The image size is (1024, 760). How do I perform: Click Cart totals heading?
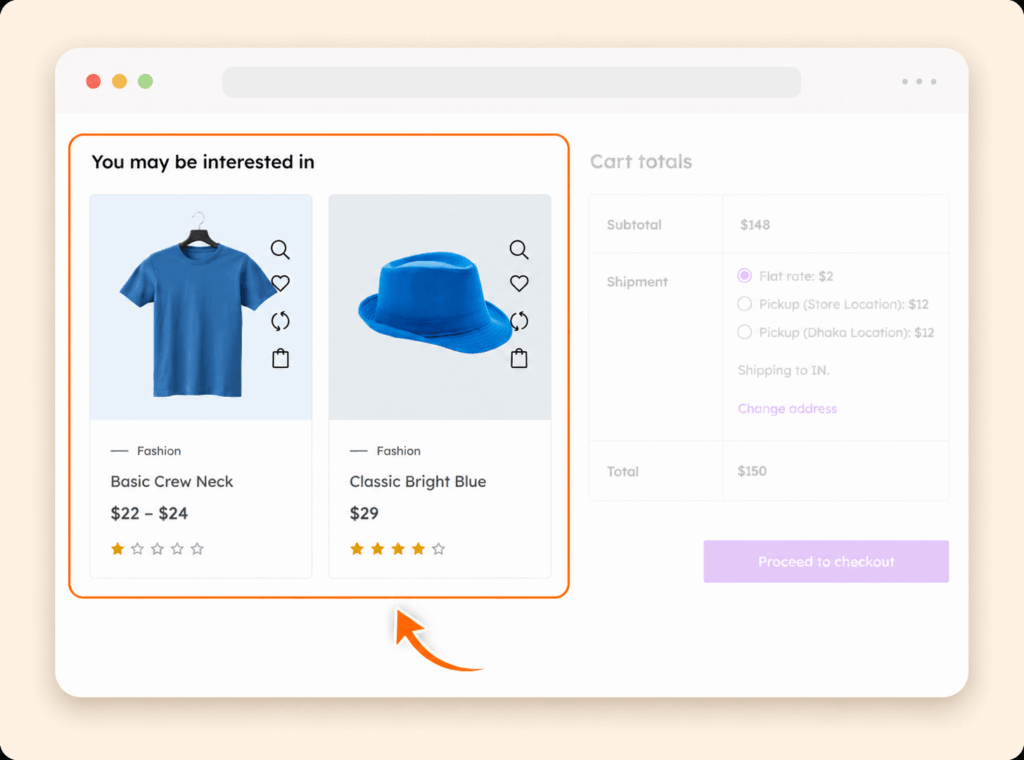click(x=641, y=161)
